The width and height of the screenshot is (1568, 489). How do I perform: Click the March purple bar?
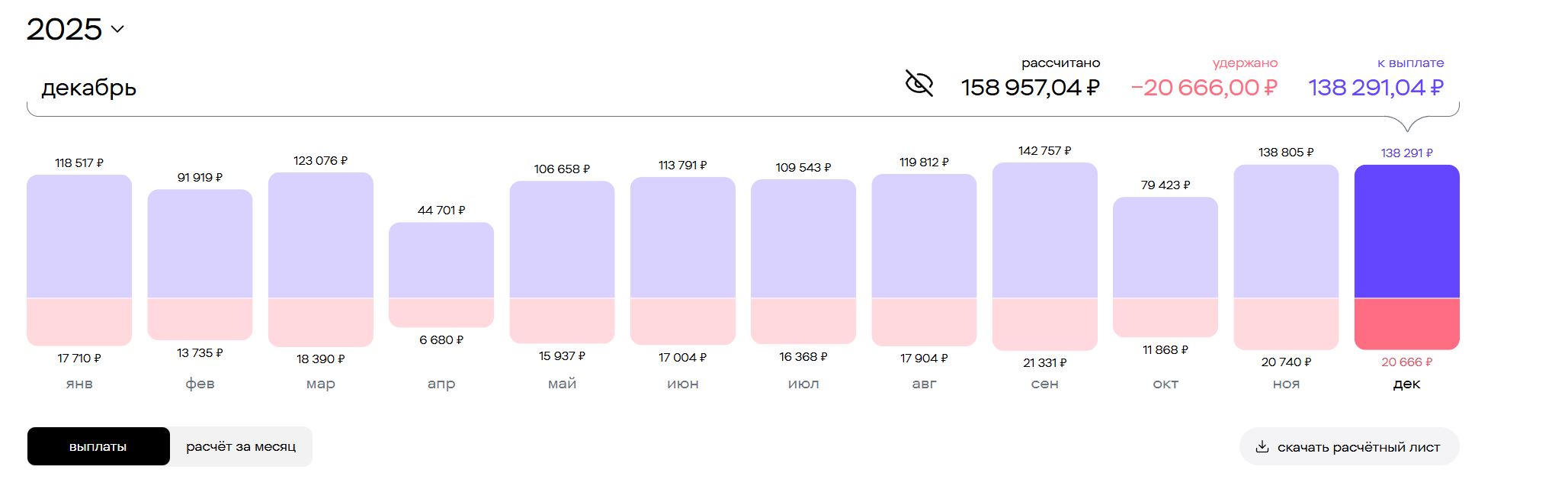pos(321,235)
